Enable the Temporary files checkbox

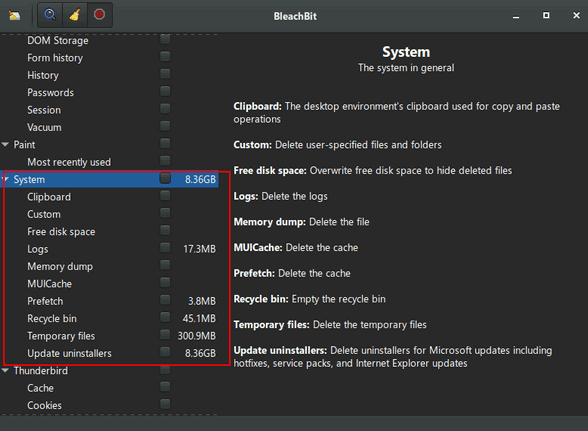click(x=165, y=334)
